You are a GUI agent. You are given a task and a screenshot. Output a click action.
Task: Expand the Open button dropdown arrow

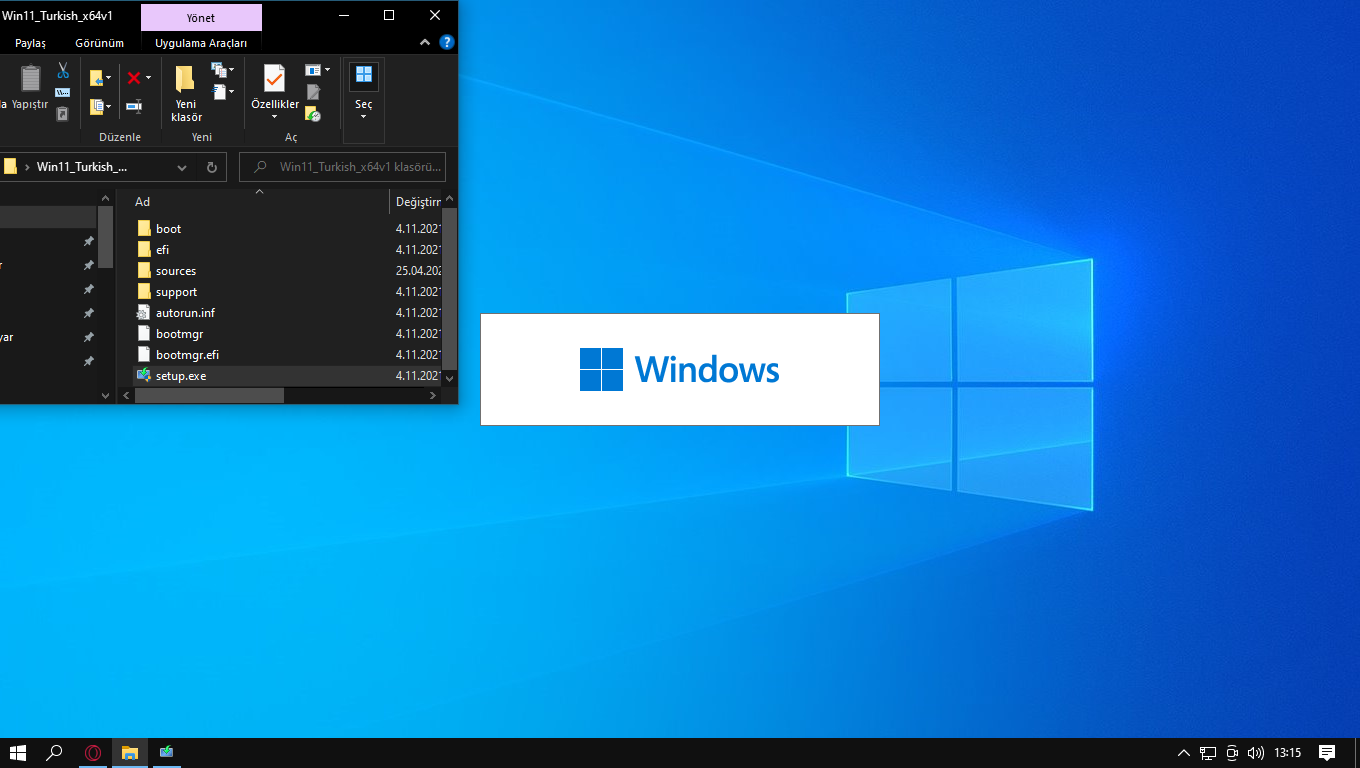(x=327, y=70)
